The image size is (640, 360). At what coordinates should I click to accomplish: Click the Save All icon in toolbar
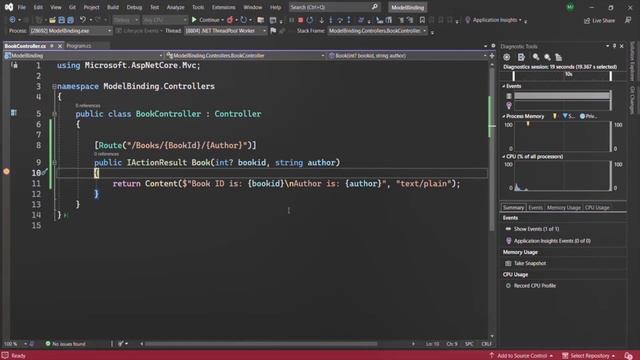click(70, 20)
